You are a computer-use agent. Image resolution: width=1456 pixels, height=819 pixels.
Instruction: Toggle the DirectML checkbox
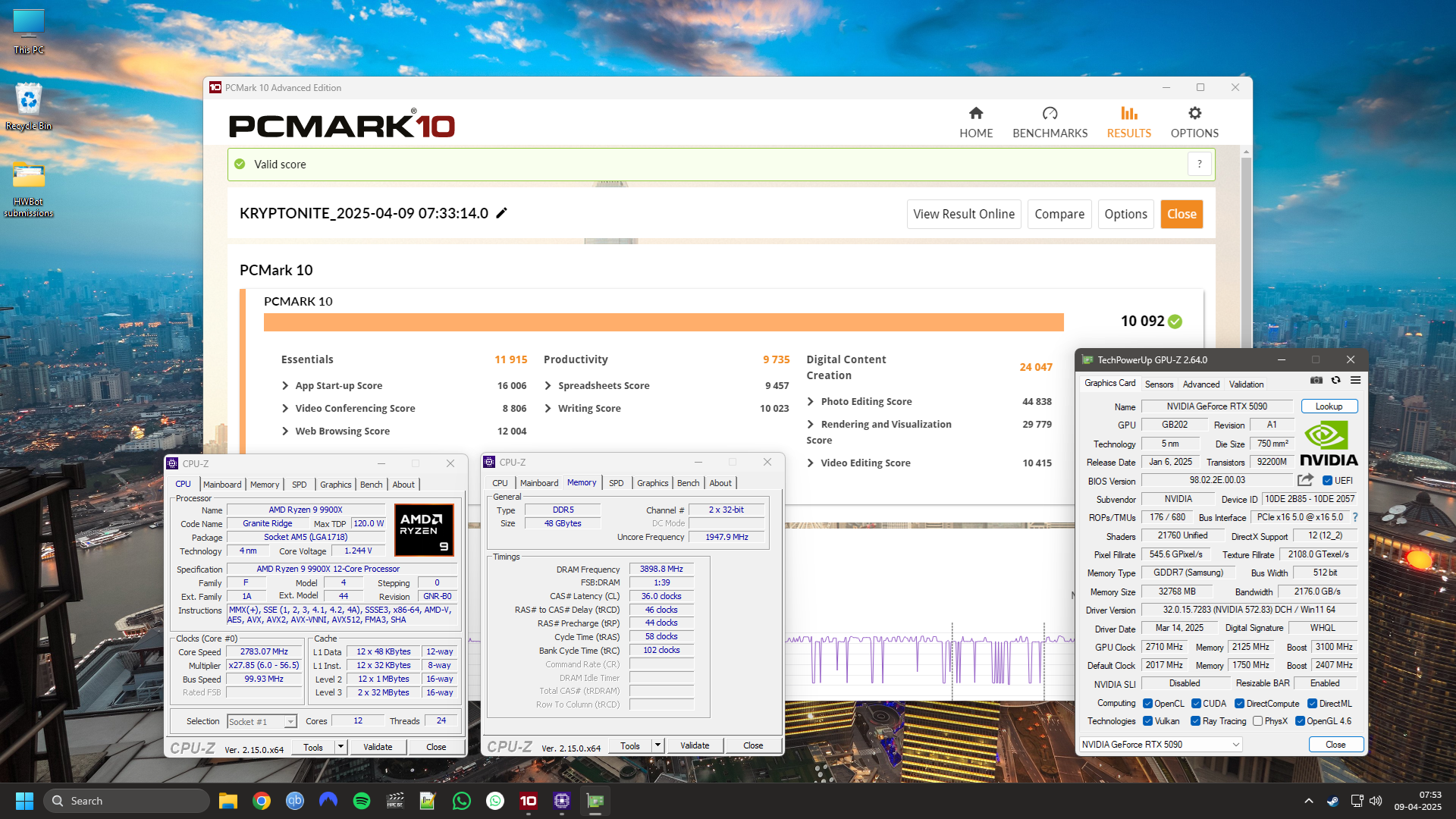pyautogui.click(x=1313, y=703)
